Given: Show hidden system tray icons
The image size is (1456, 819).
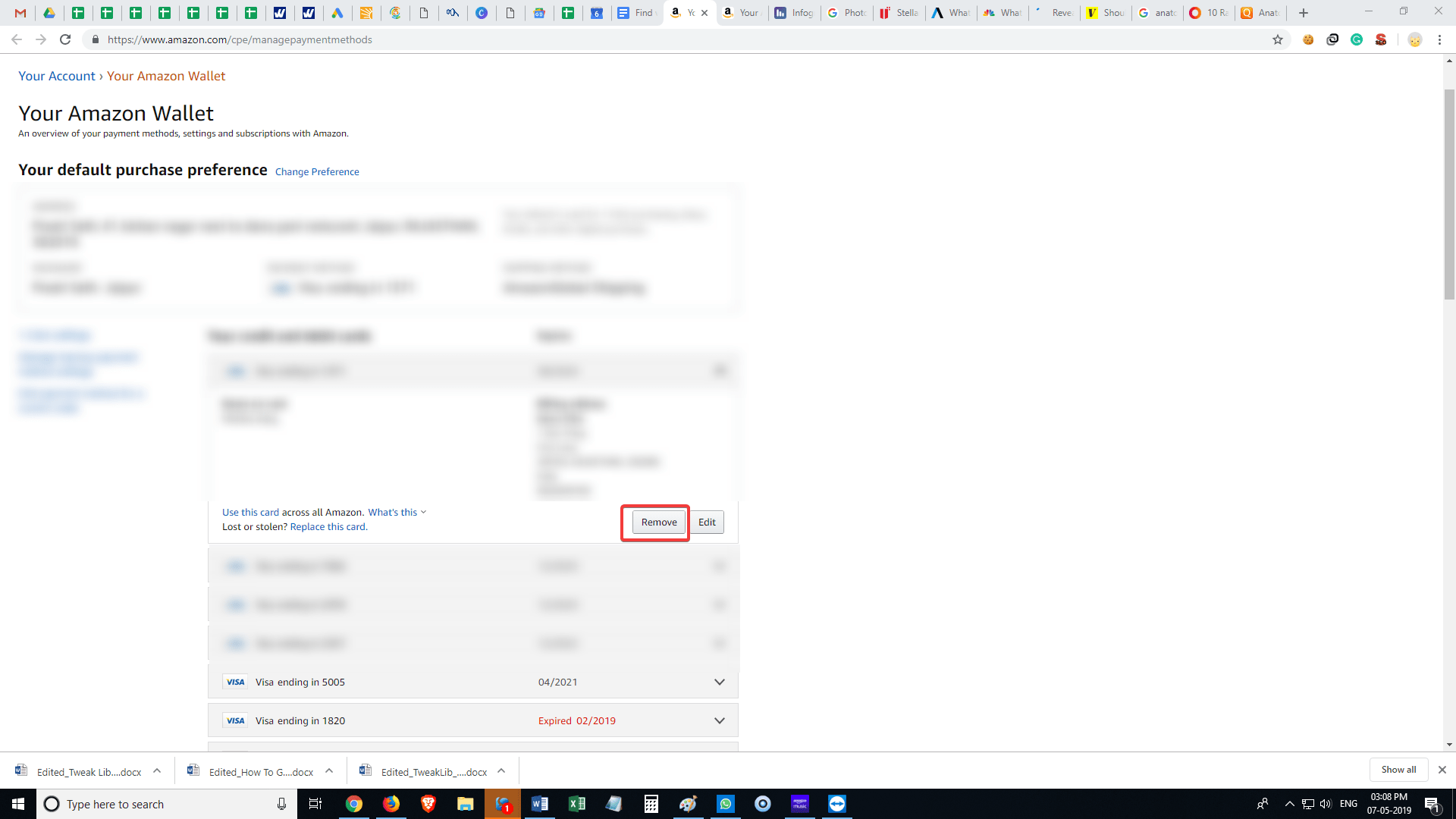Looking at the screenshot, I should point(1290,804).
